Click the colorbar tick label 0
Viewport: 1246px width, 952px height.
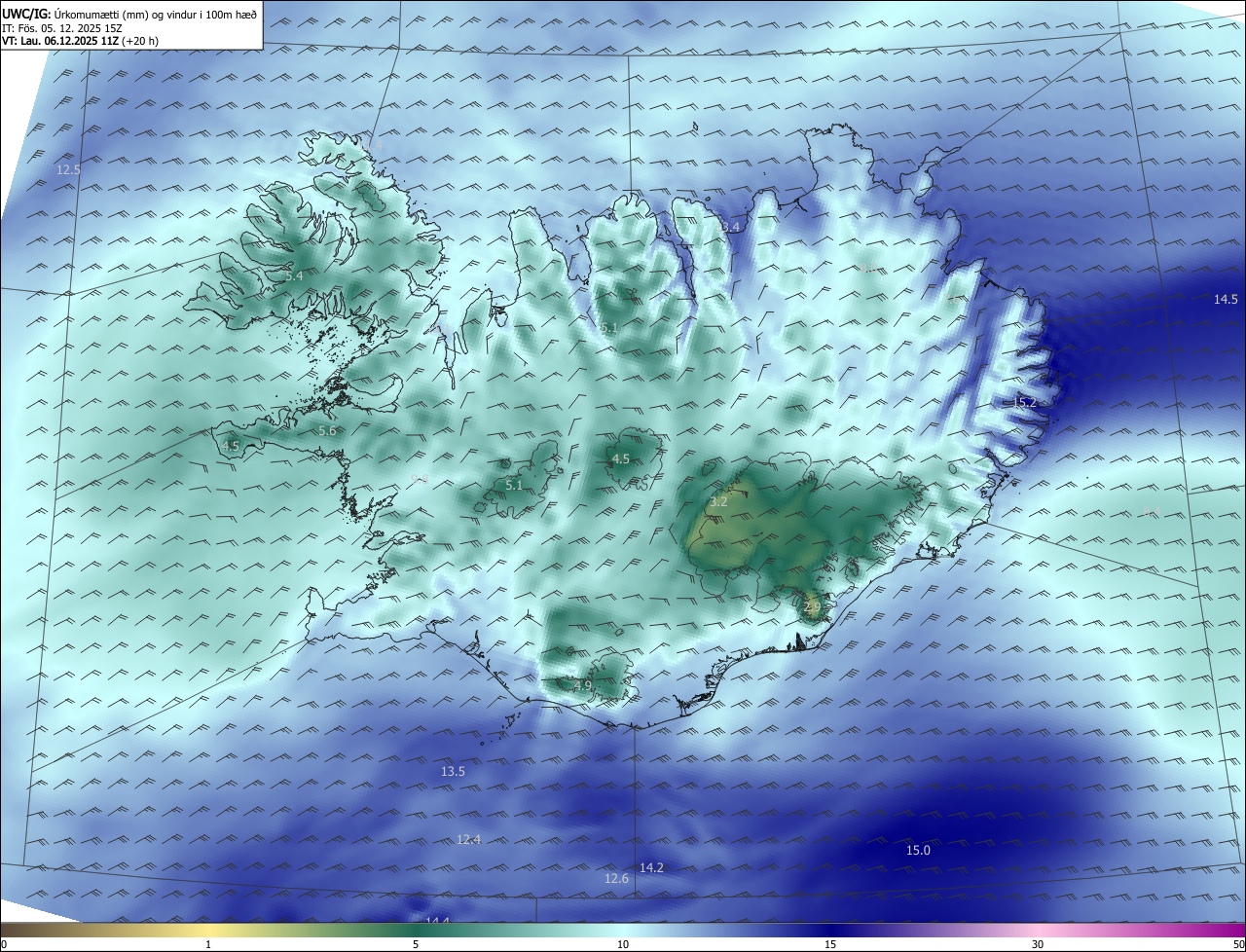click(4, 944)
